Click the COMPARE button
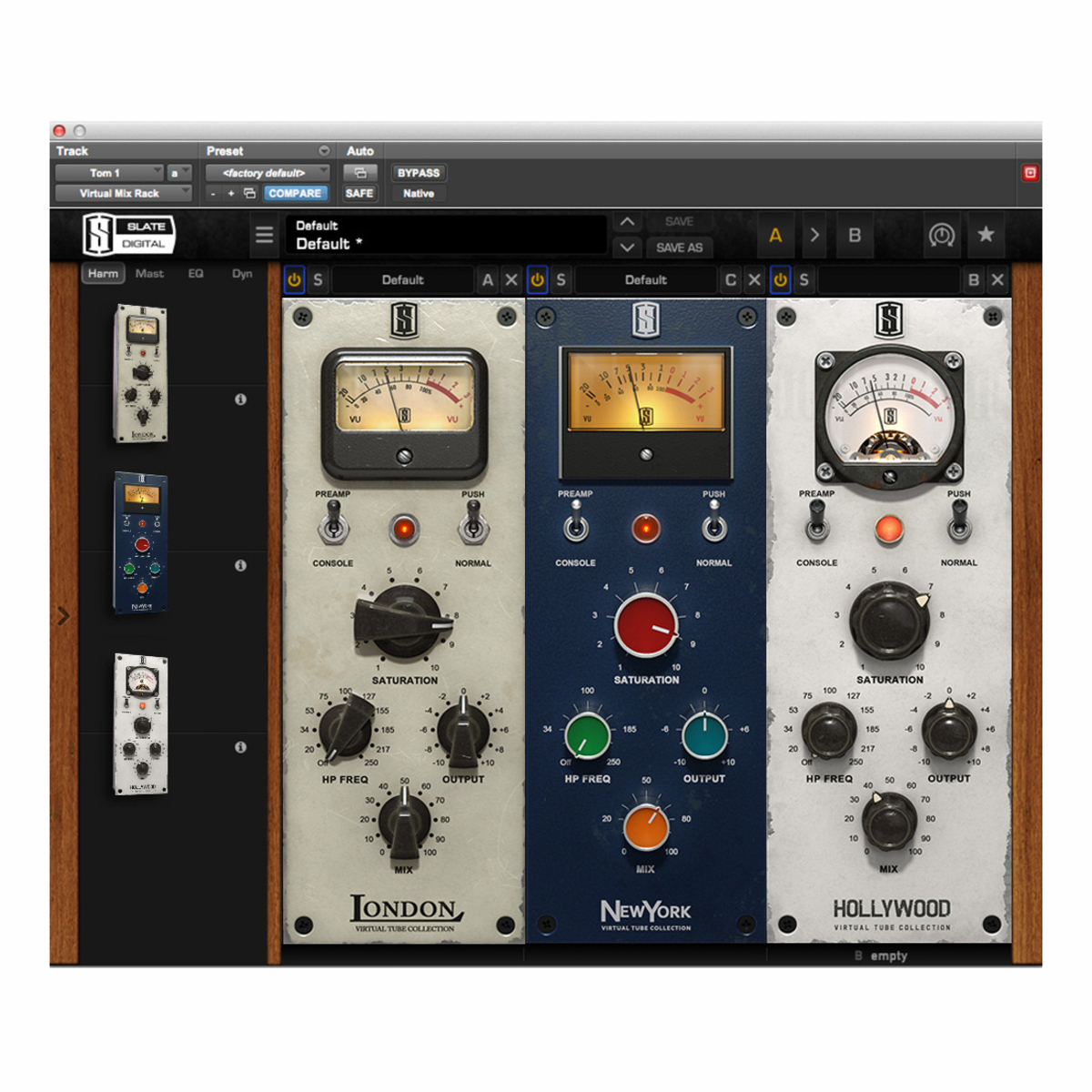Screen dimensions: 1092x1092 click(294, 194)
